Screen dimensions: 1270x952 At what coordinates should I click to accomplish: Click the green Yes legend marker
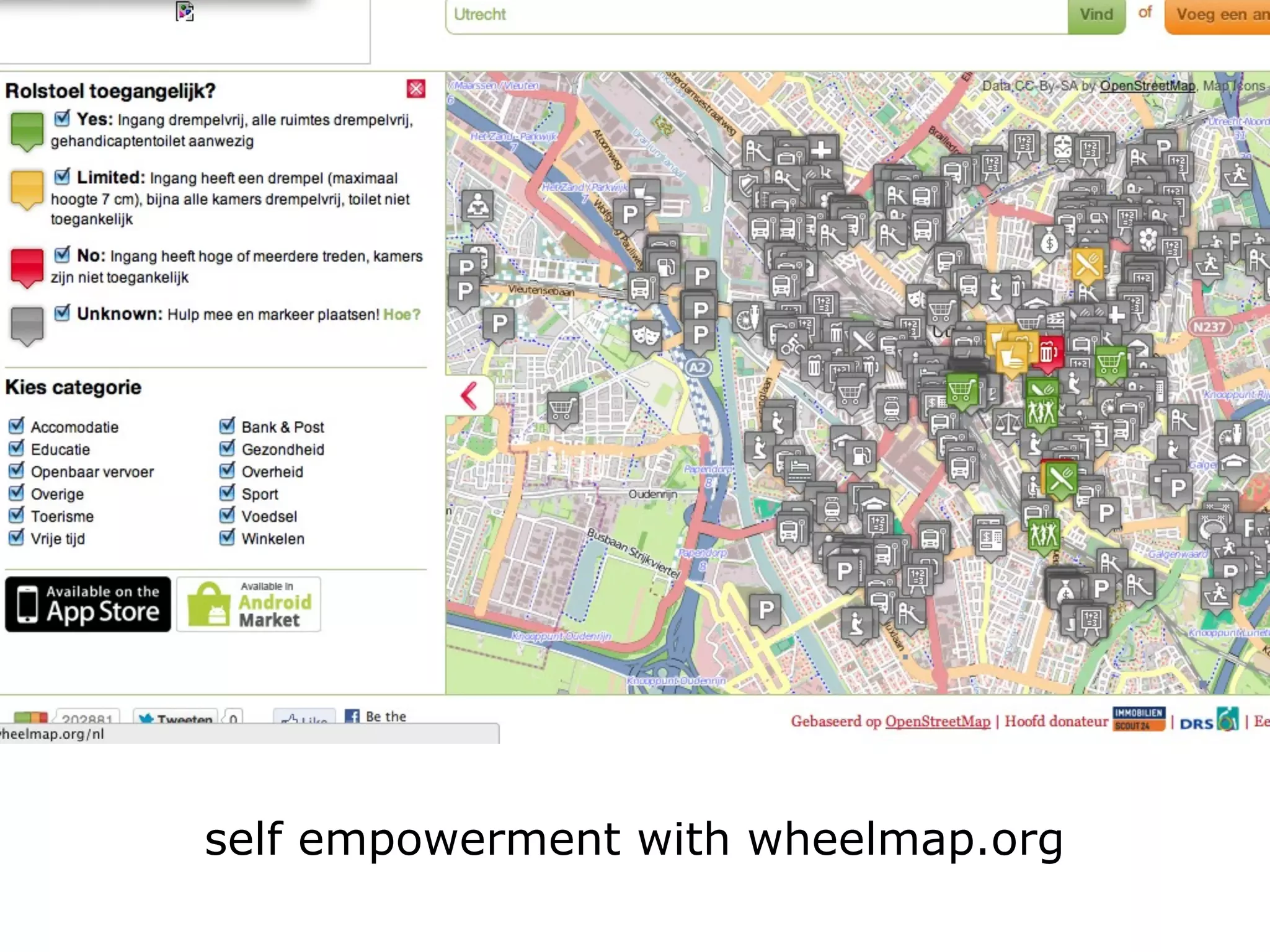[x=27, y=131]
